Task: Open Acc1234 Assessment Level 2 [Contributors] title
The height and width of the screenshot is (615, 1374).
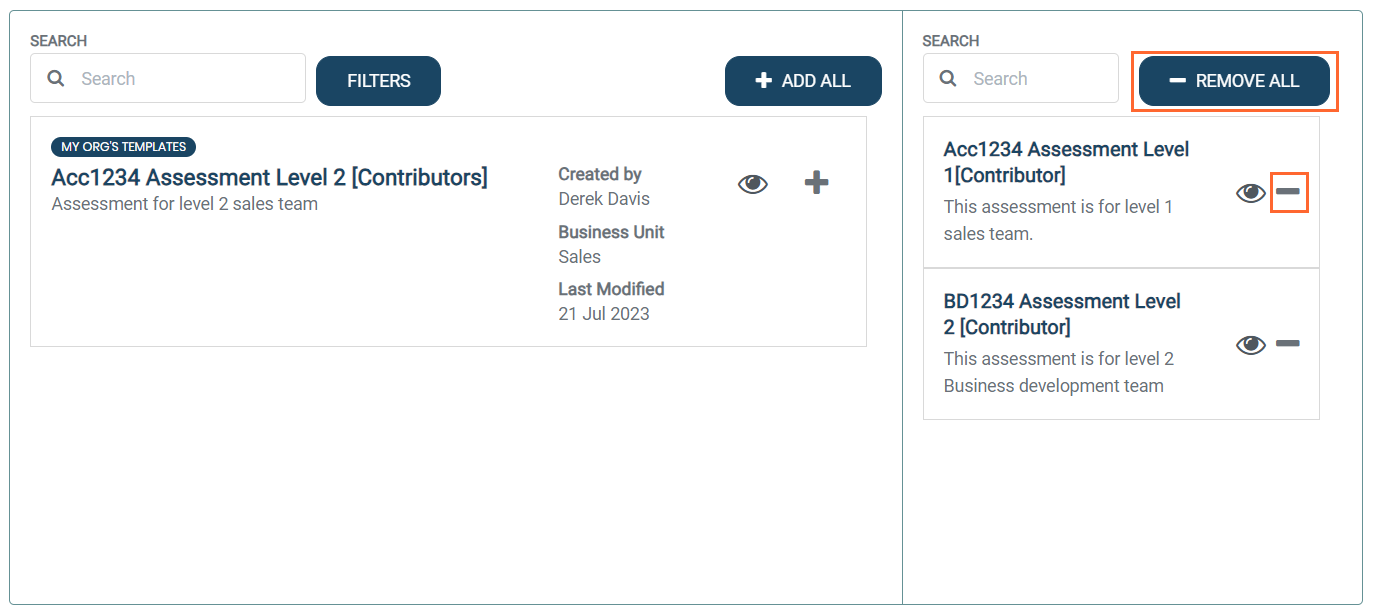Action: [270, 178]
